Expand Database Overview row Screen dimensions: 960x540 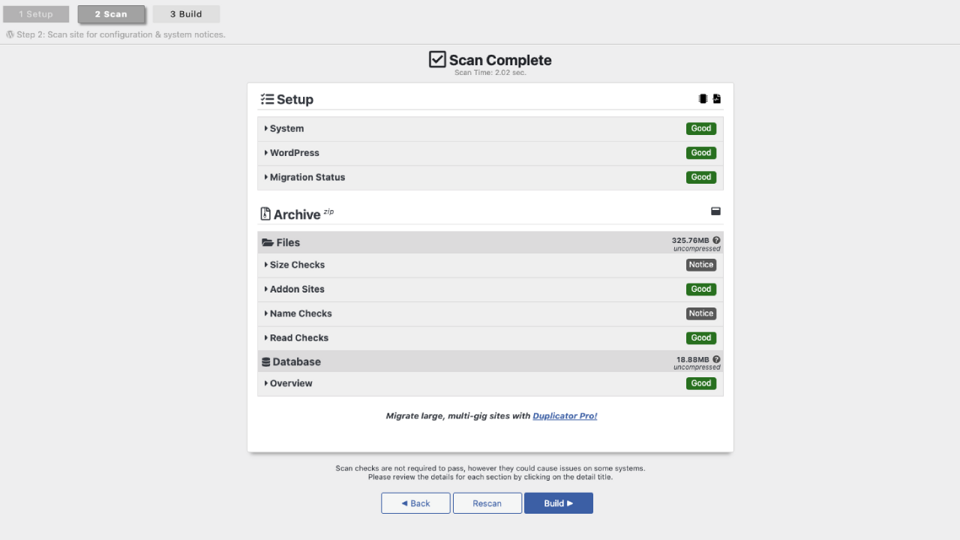click(490, 383)
